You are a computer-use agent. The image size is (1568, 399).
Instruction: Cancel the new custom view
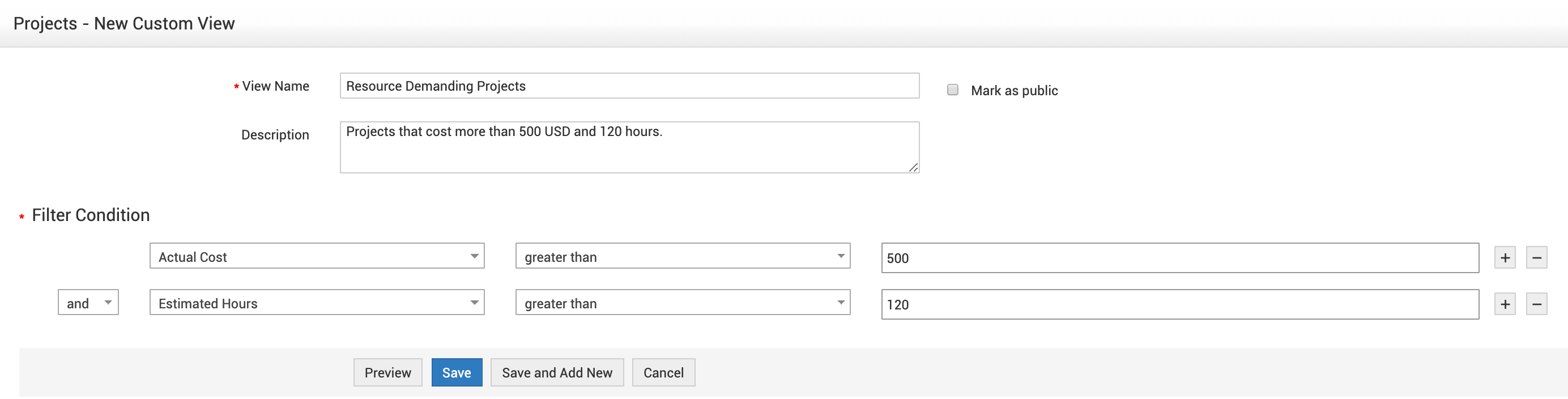(x=663, y=372)
